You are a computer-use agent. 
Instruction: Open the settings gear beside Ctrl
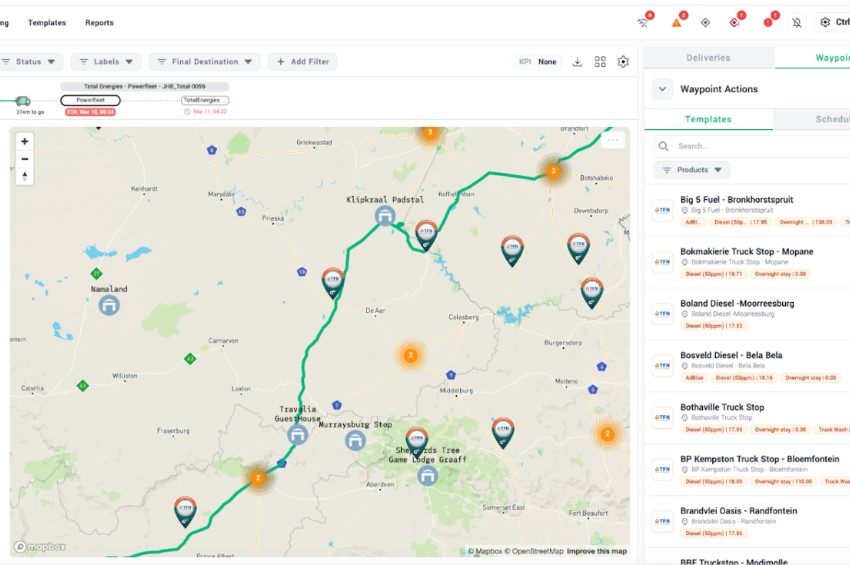coord(825,22)
